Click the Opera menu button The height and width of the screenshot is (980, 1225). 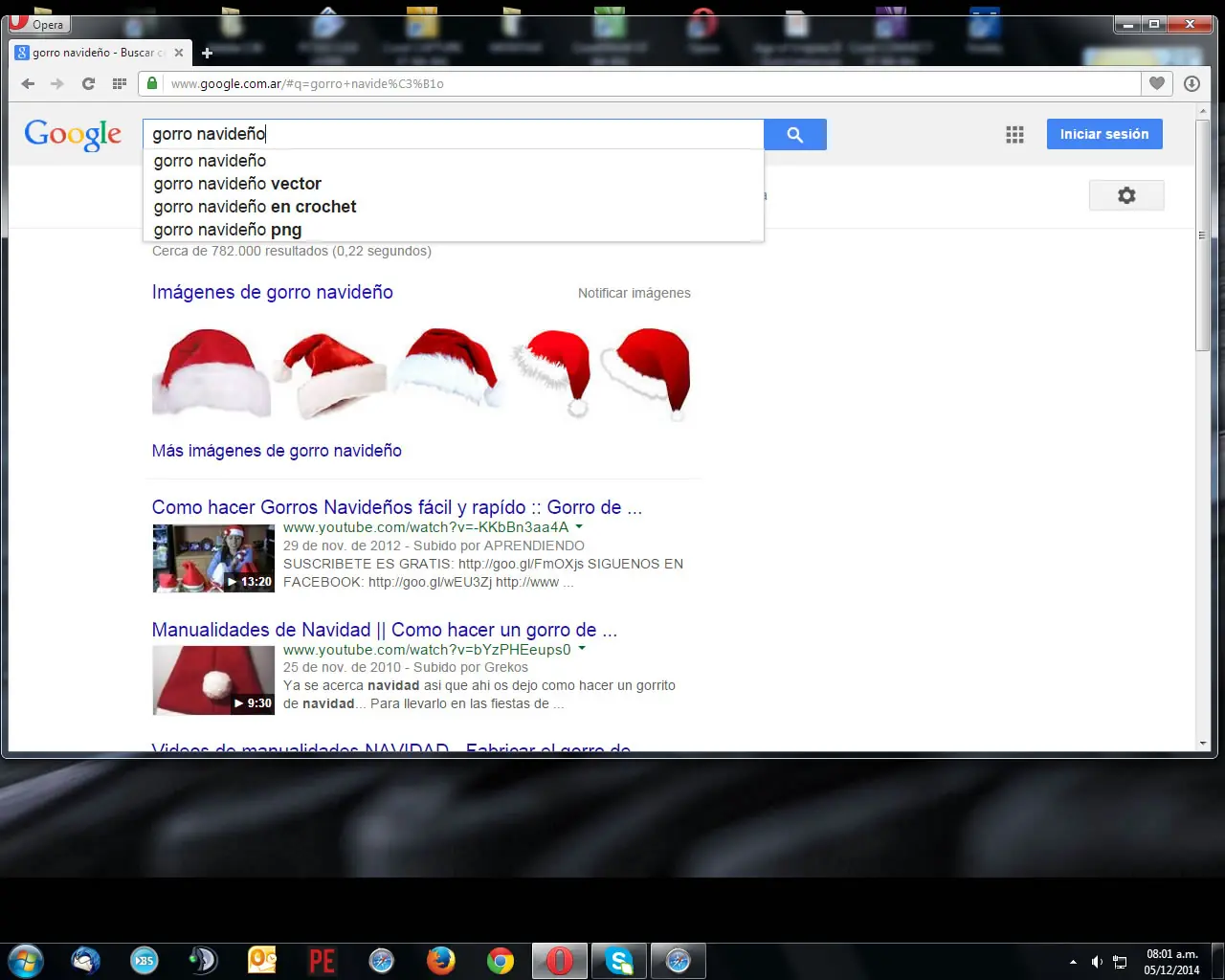click(x=39, y=24)
